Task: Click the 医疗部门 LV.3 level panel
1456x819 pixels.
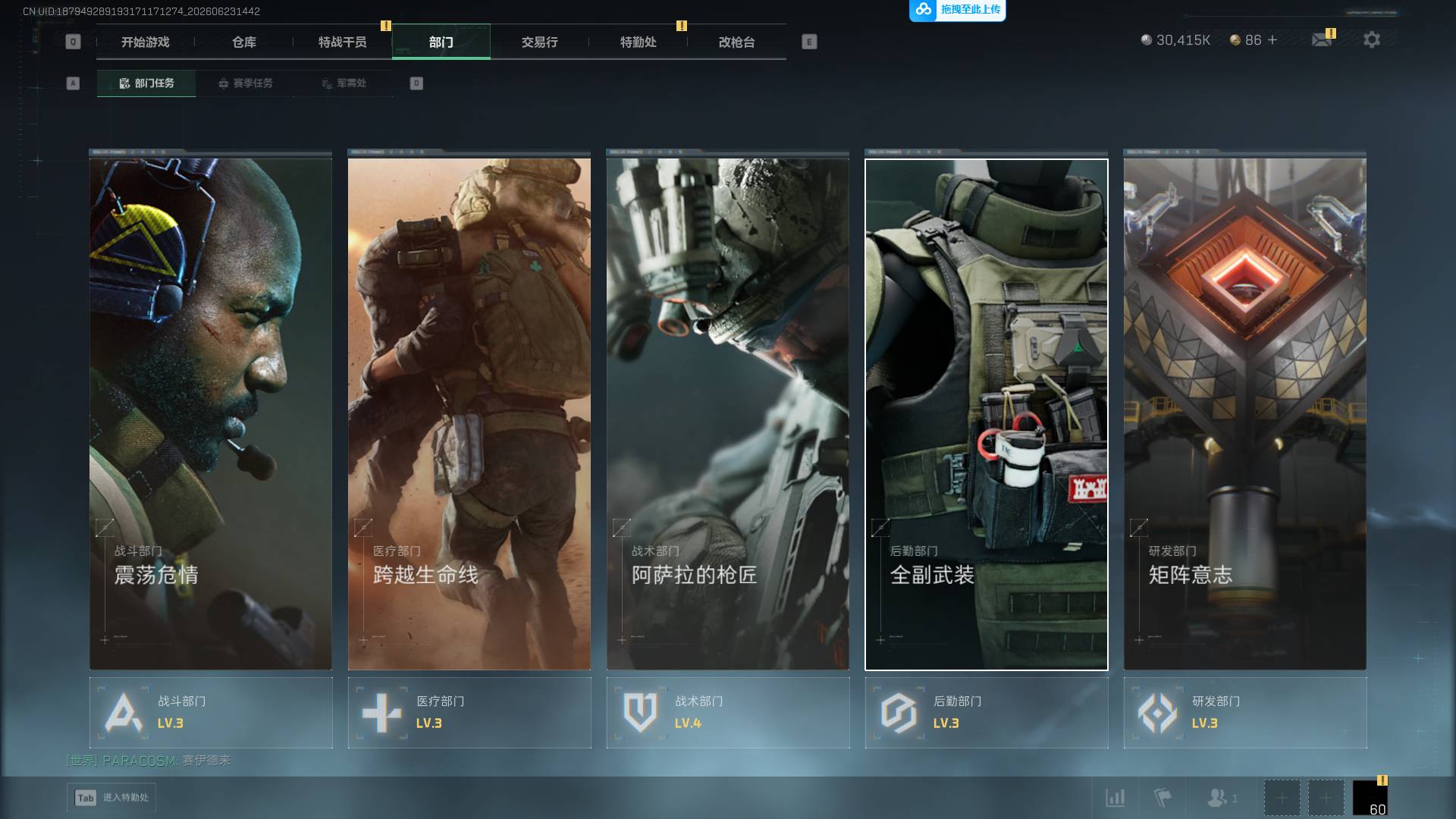Action: tap(469, 713)
